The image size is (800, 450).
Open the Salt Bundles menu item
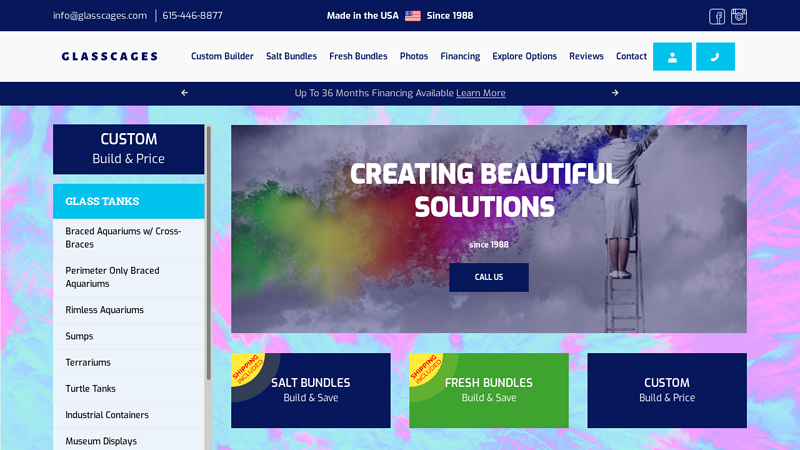[291, 57]
